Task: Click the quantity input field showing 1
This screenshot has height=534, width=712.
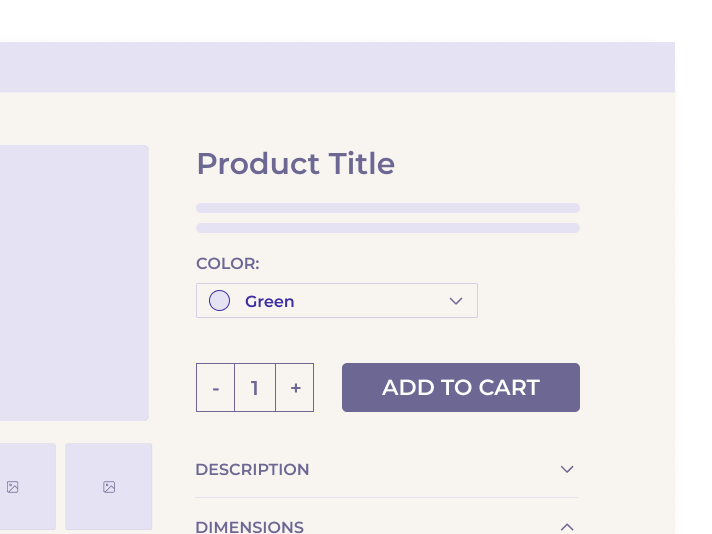Action: click(x=255, y=388)
